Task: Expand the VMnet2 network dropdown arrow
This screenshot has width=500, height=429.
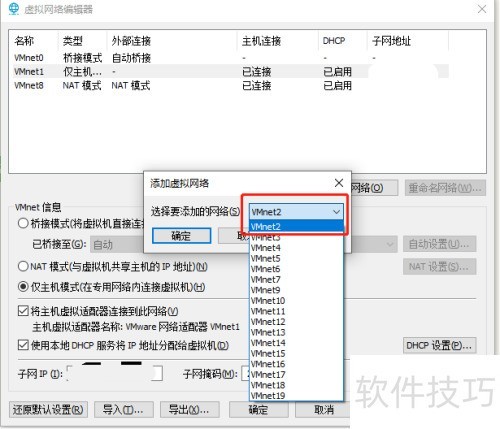Action: 336,212
